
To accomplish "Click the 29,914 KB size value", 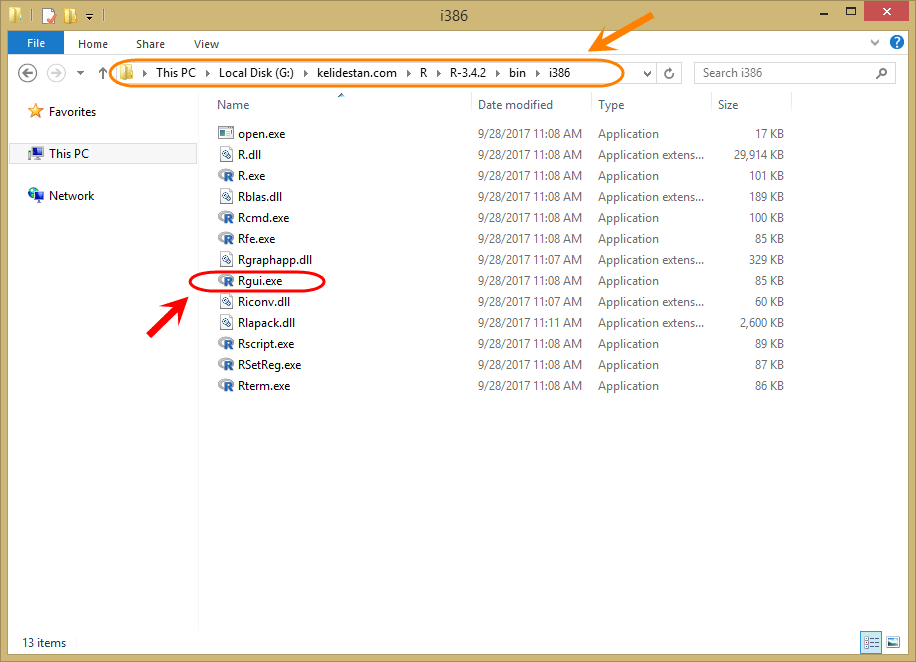I will pyautogui.click(x=759, y=155).
